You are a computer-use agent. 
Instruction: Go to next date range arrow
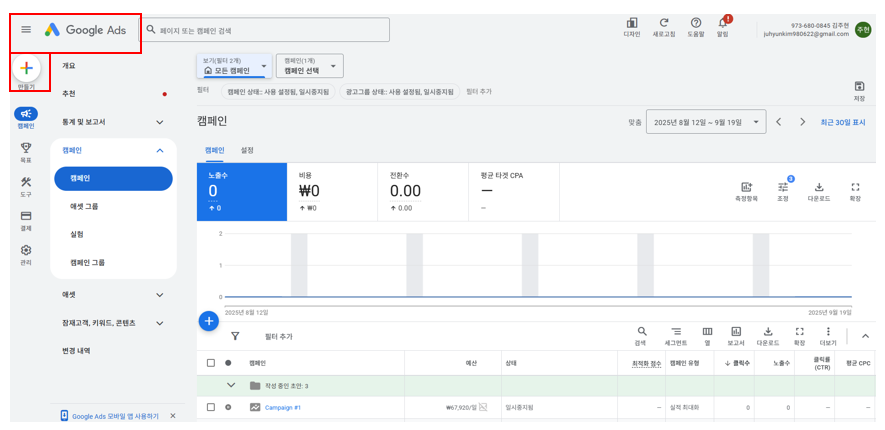point(803,122)
